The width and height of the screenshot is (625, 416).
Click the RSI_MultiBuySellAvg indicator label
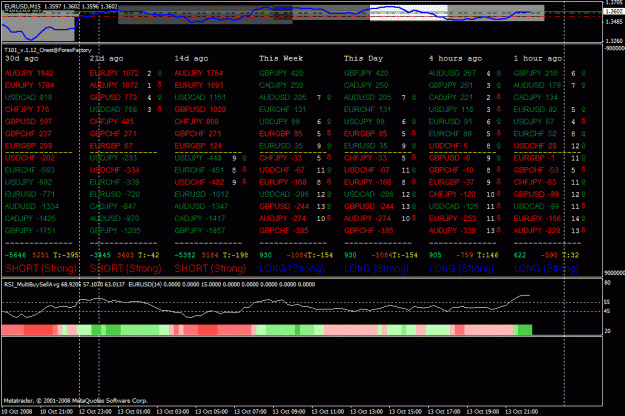click(x=30, y=285)
